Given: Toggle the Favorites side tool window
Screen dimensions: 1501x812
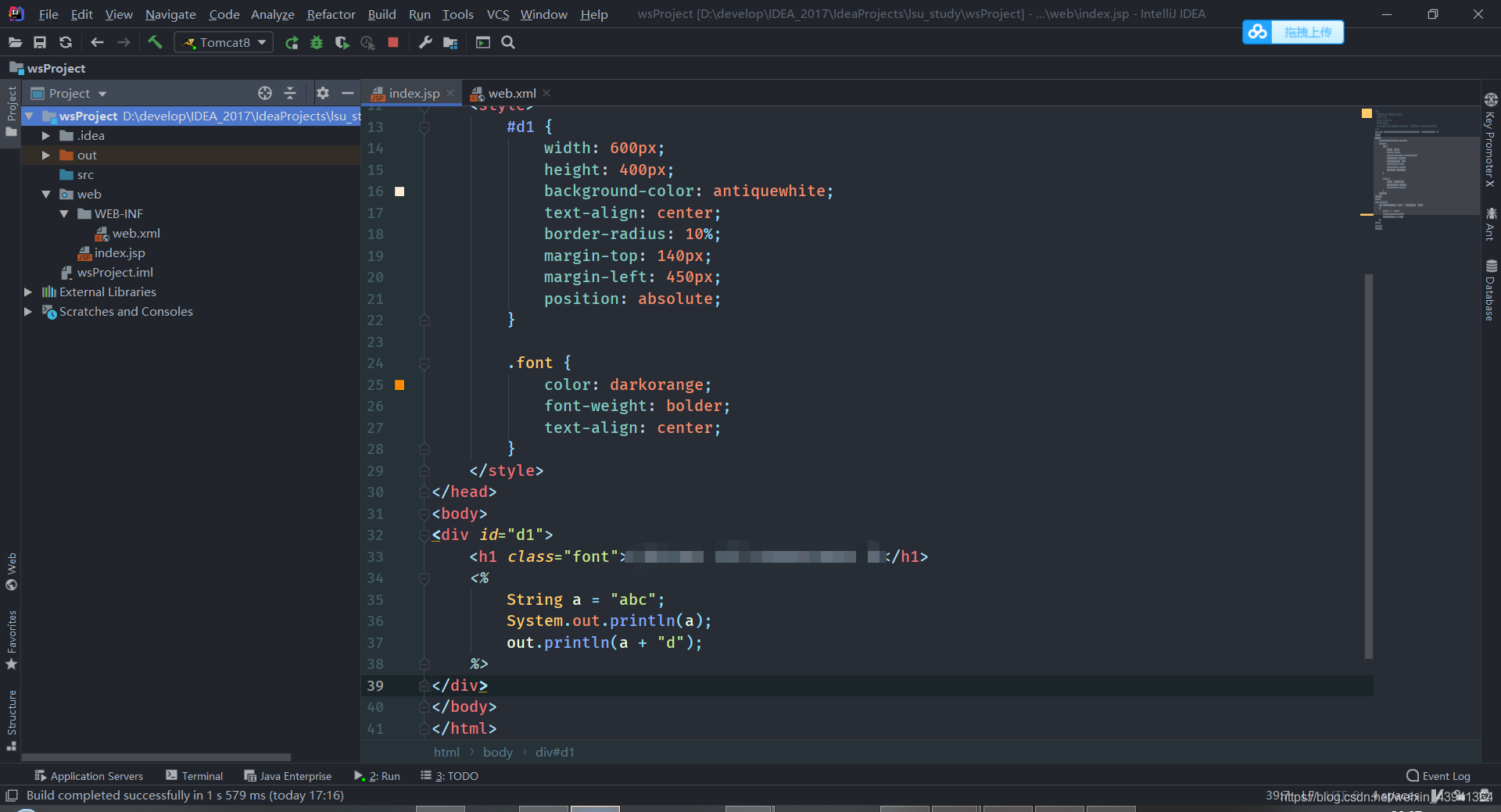Looking at the screenshot, I should 11,639.
